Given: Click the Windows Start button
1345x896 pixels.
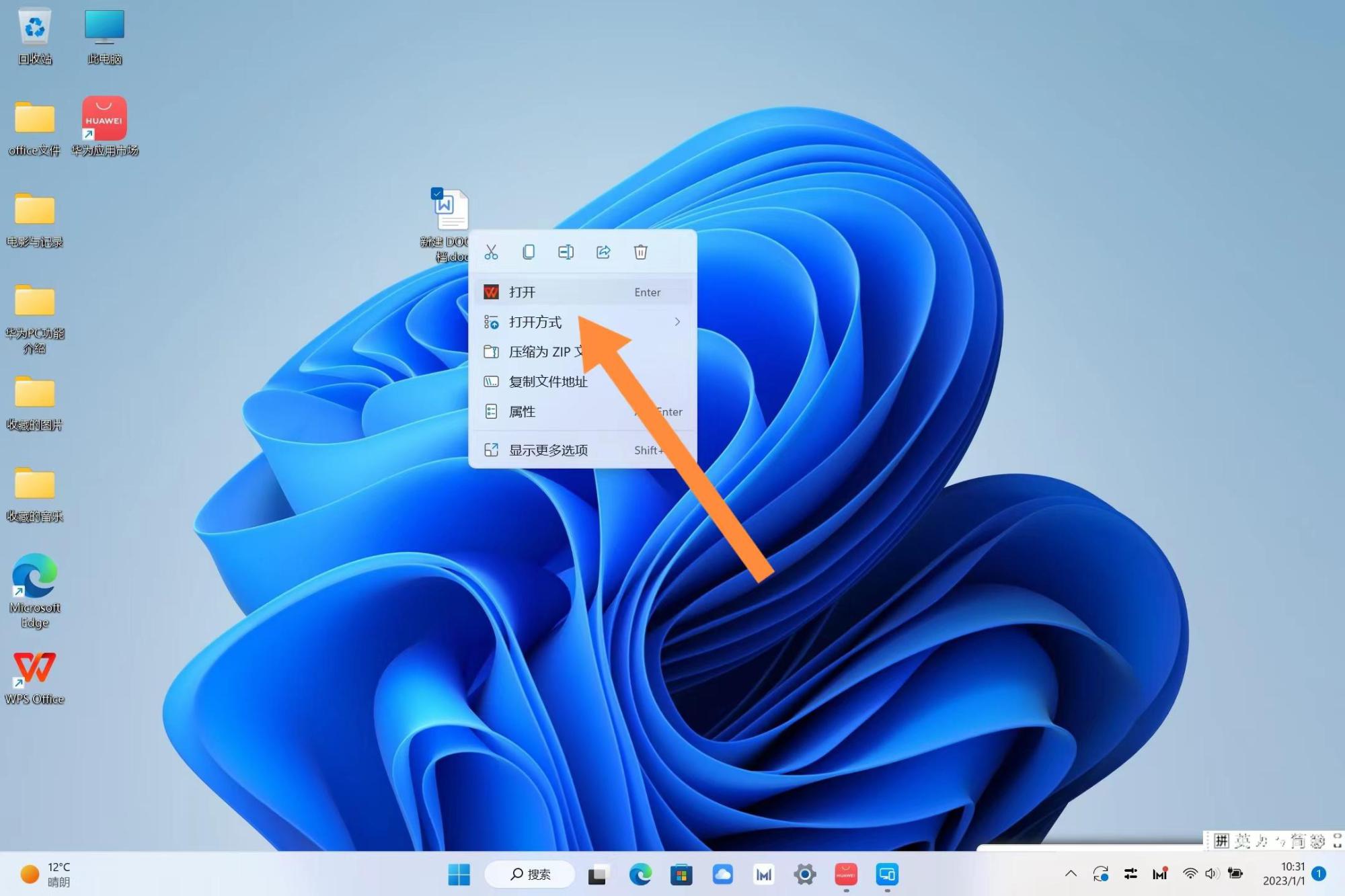Looking at the screenshot, I should (459, 874).
